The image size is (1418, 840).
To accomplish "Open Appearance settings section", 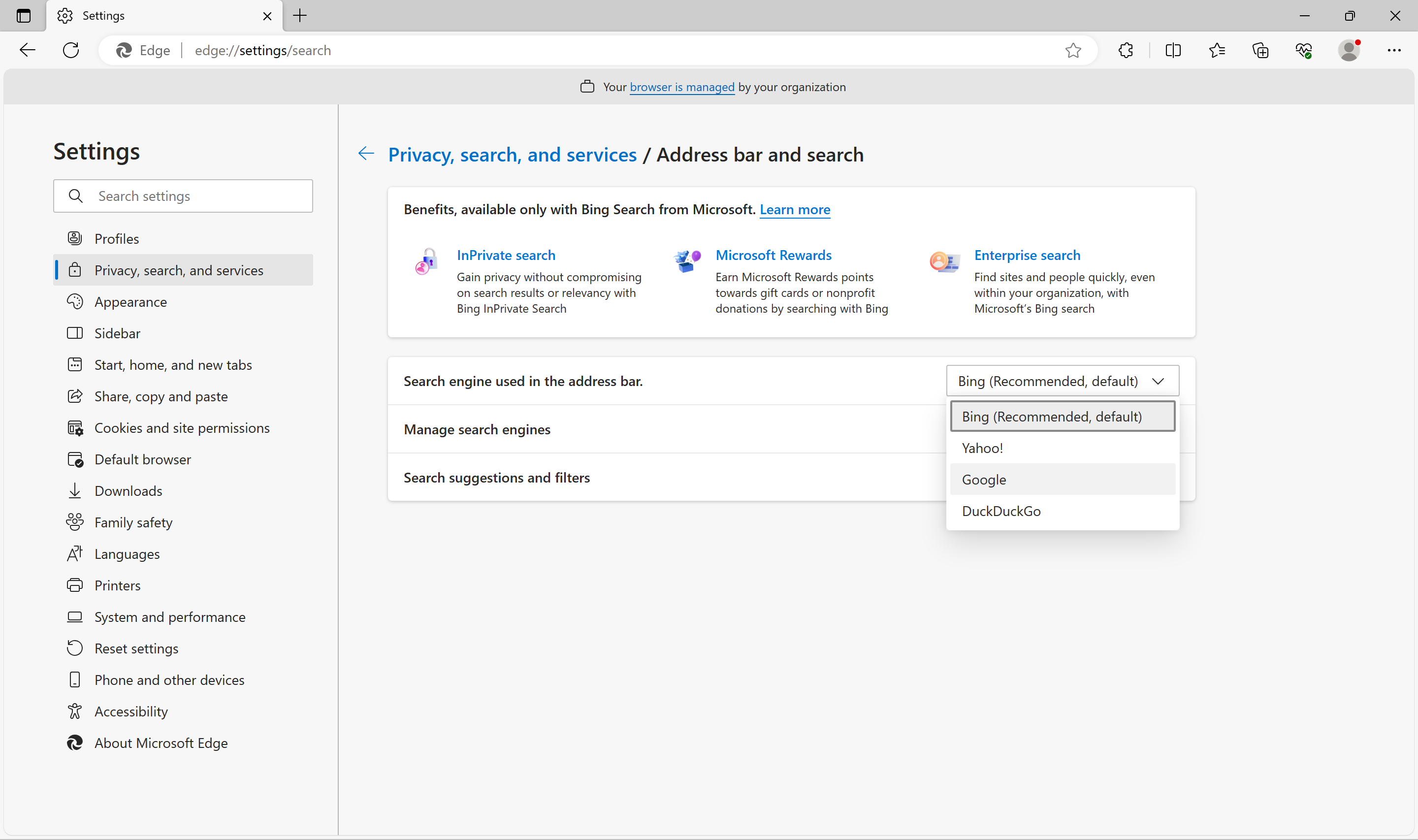I will [x=183, y=302].
